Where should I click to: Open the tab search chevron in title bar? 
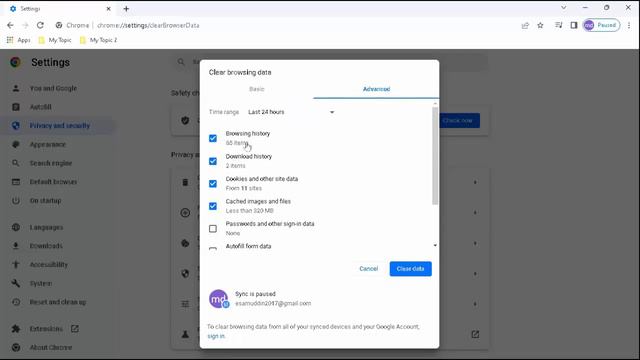563,8
